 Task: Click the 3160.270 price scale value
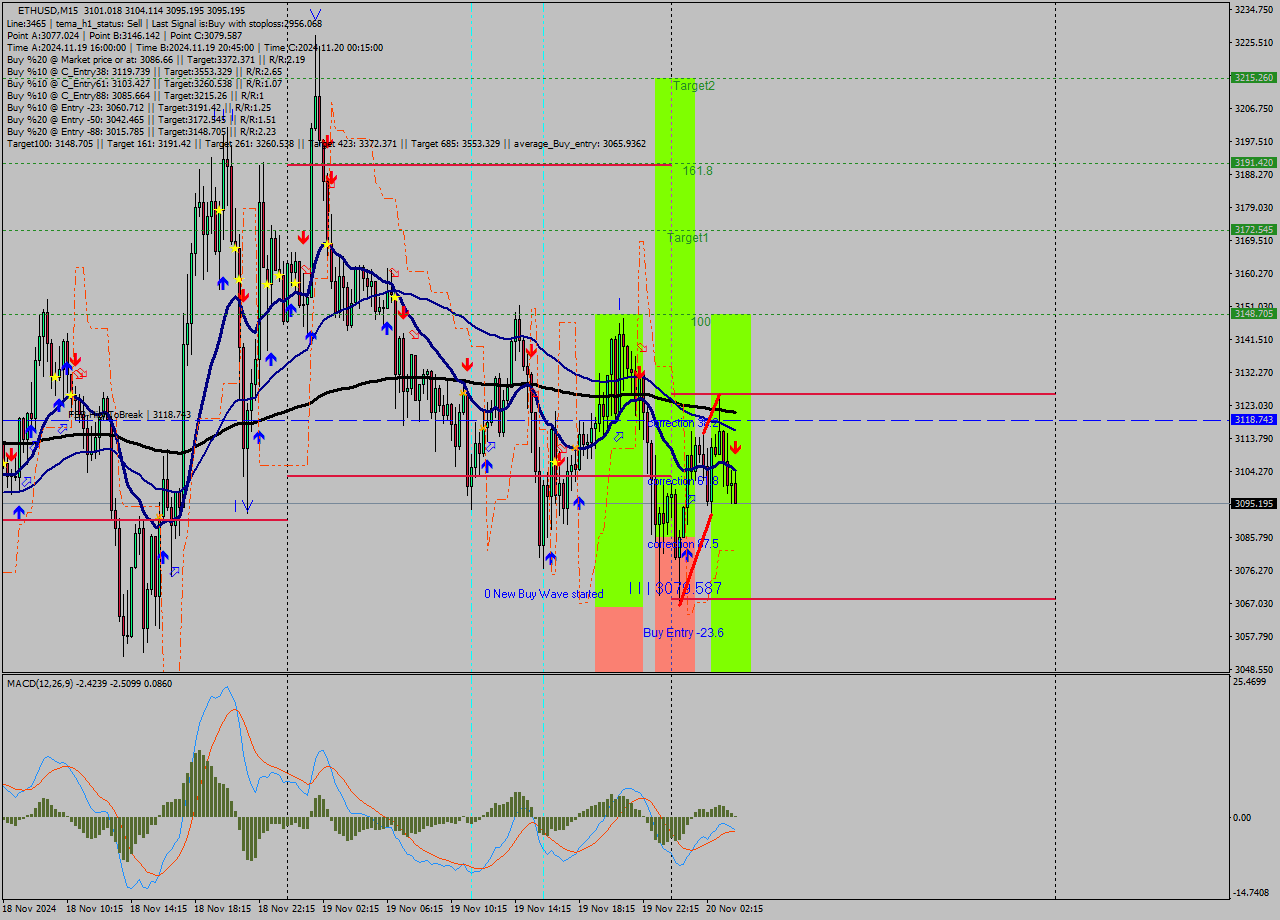pos(1254,273)
